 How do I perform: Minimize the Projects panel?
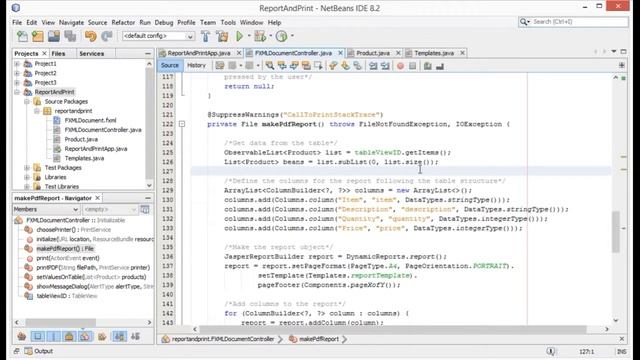(x=148, y=53)
